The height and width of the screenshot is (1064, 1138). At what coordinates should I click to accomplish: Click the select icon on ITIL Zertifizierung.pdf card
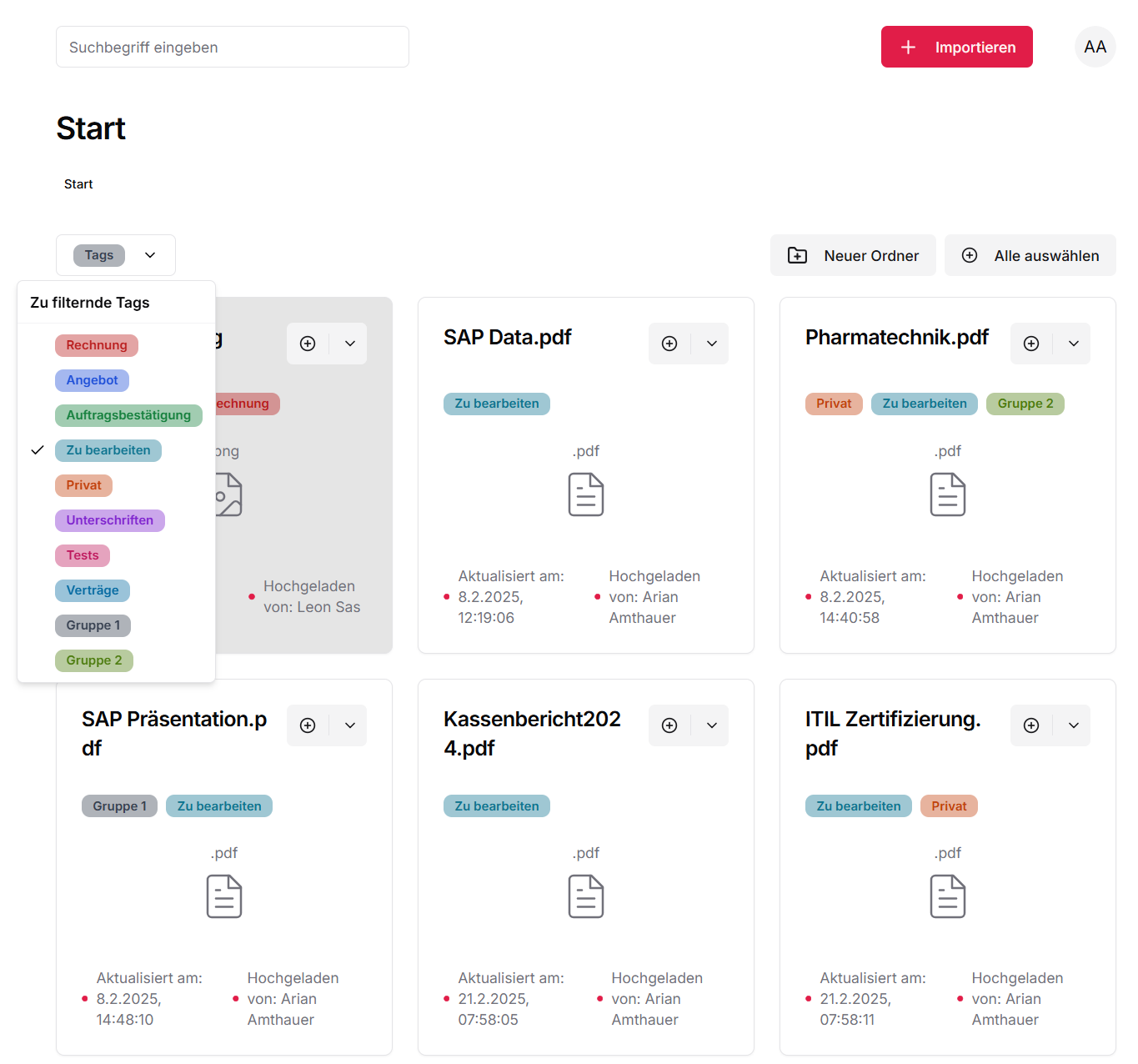(x=1031, y=725)
